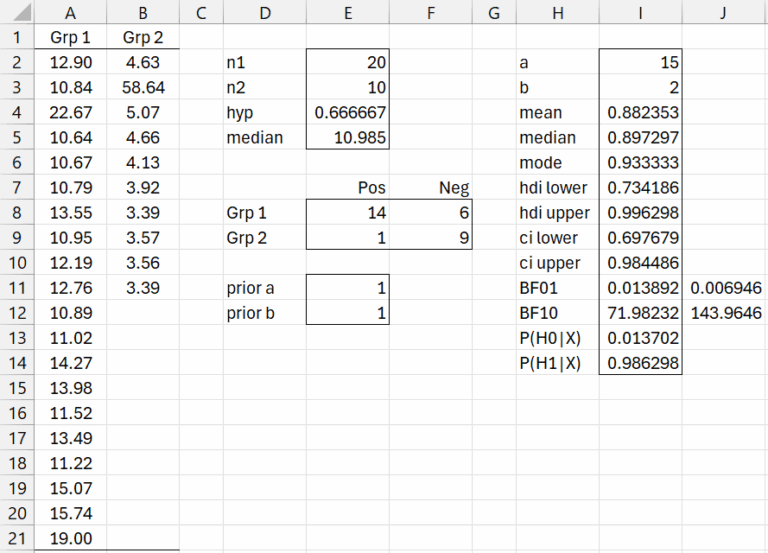Click the Pos column heading

348,188
